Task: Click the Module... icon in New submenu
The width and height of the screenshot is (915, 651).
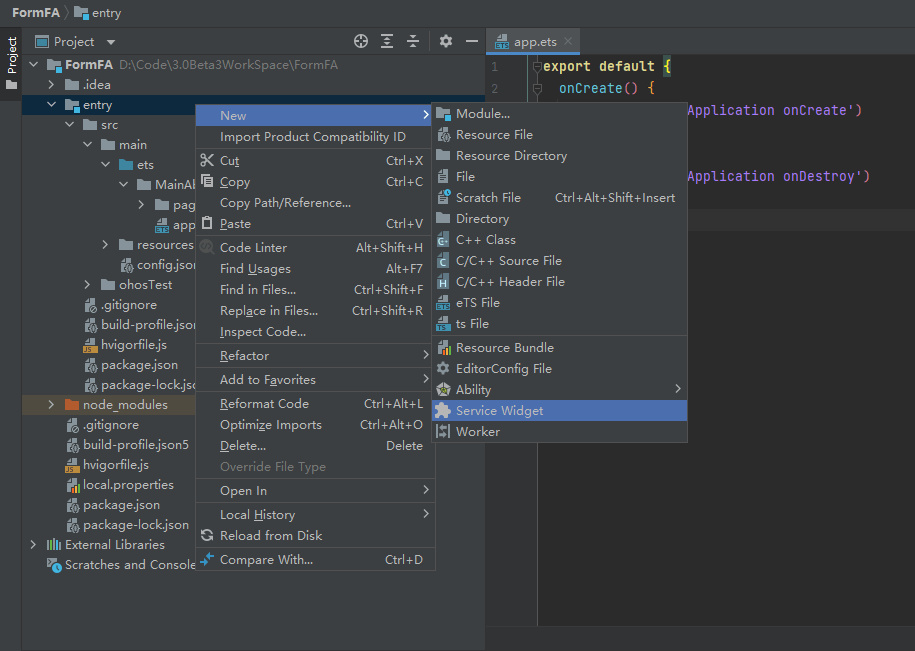Action: (443, 114)
